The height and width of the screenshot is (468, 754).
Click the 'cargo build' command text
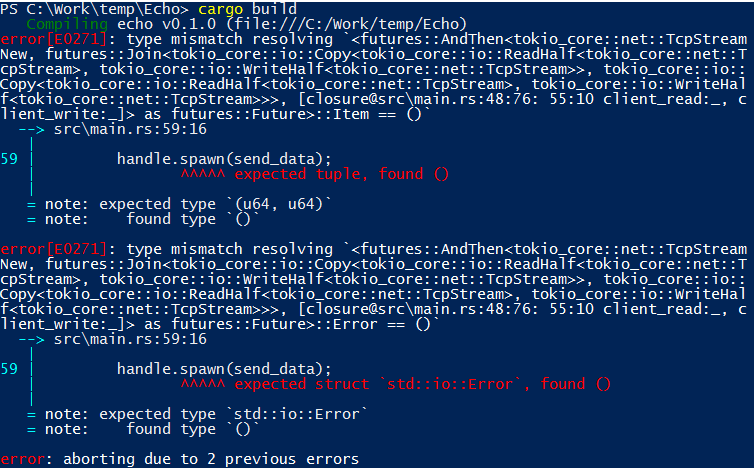pyautogui.click(x=247, y=9)
